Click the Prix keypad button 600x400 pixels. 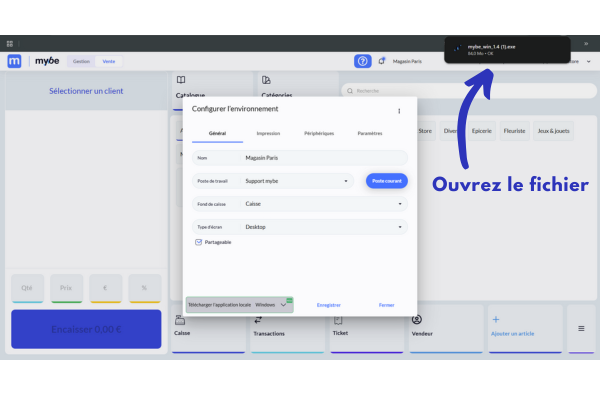(x=66, y=288)
